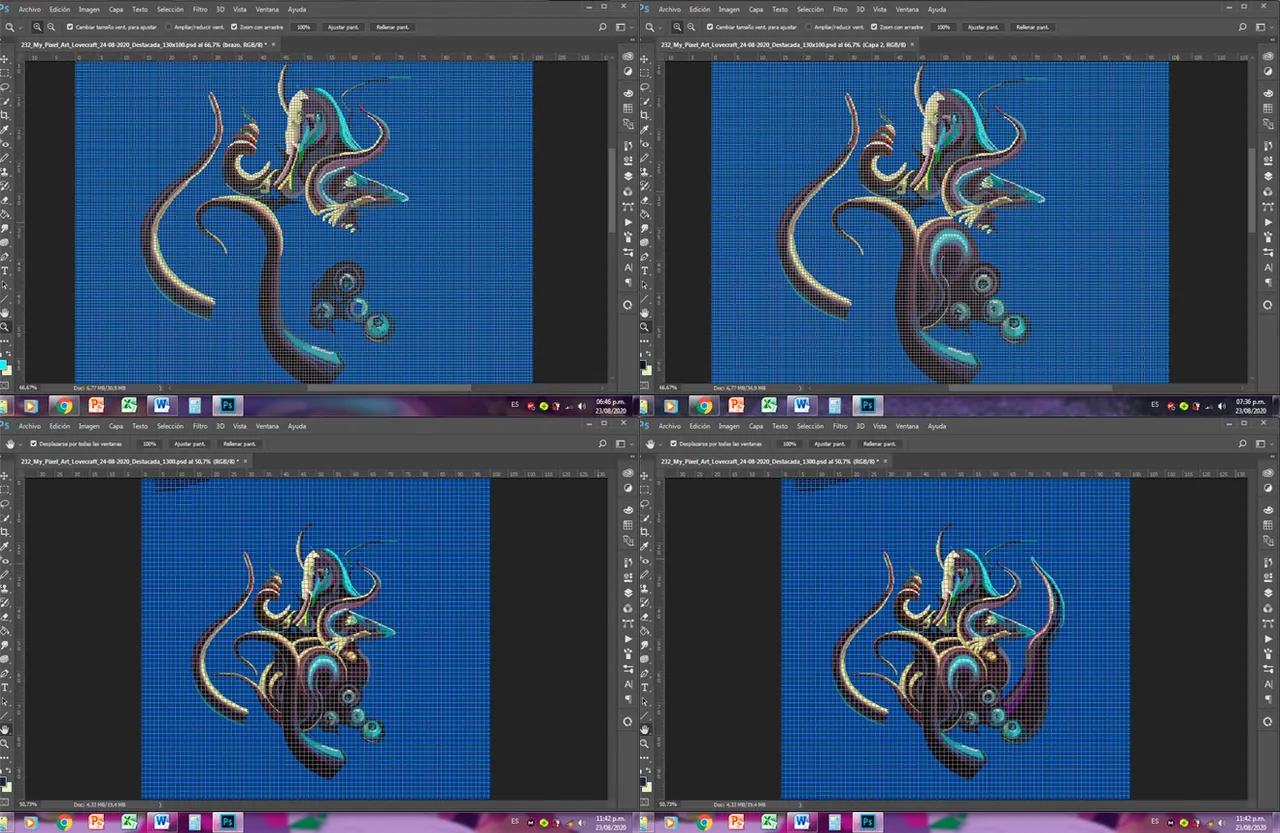Toggle 'Ampliar/reducir vent.' in the top-left window
The height and width of the screenshot is (833, 1280).
(x=168, y=27)
